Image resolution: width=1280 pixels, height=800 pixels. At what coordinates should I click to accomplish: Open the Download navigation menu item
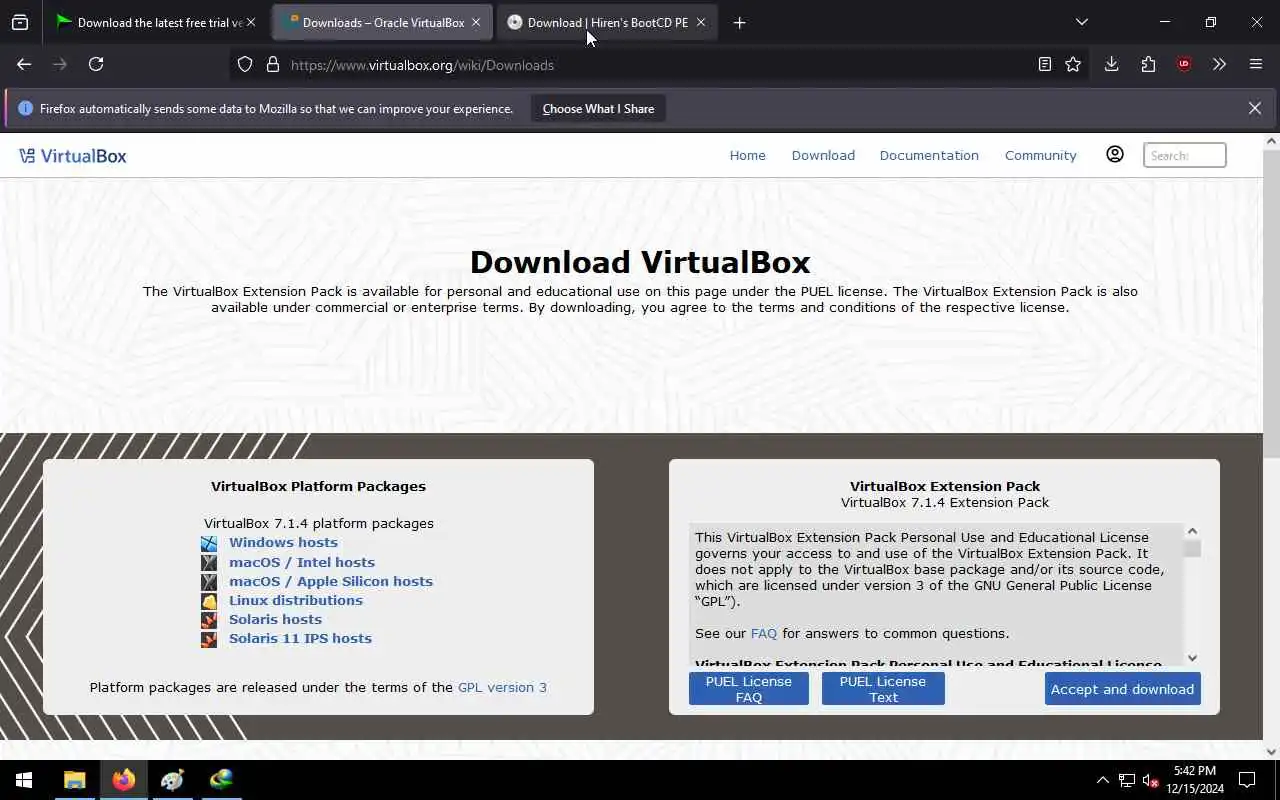point(823,155)
